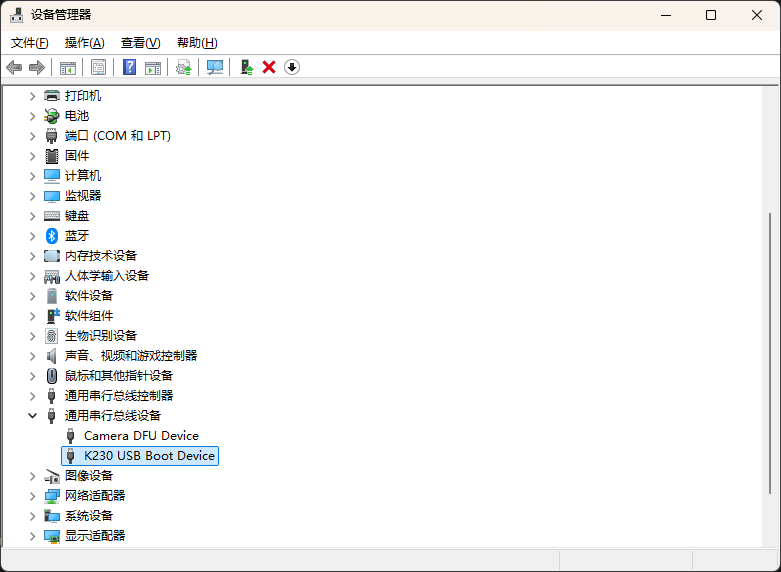The height and width of the screenshot is (572, 781).
Task: Click the Update driver toolbar icon
Action: [183, 67]
